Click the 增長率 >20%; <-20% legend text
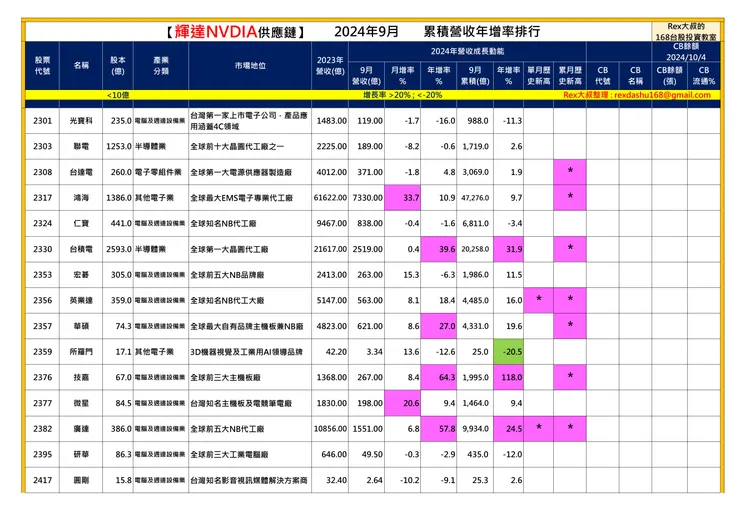The image size is (740, 523). pyautogui.click(x=403, y=95)
